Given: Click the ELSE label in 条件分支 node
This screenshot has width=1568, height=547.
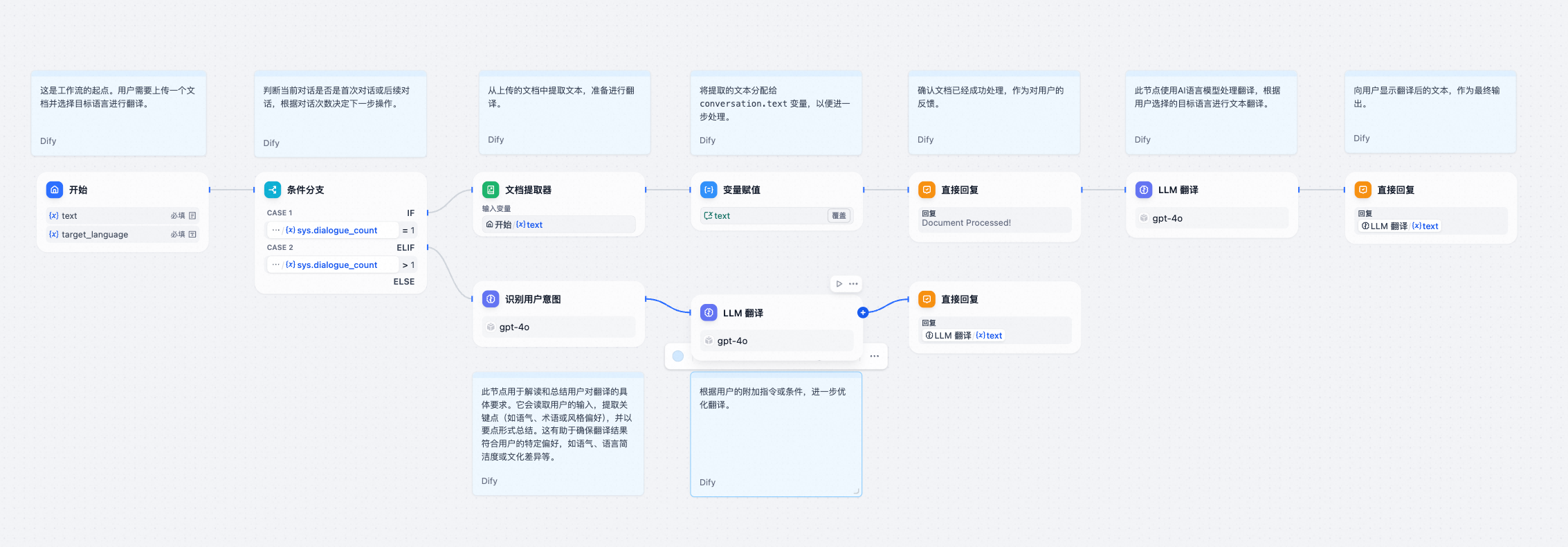Looking at the screenshot, I should (x=404, y=282).
